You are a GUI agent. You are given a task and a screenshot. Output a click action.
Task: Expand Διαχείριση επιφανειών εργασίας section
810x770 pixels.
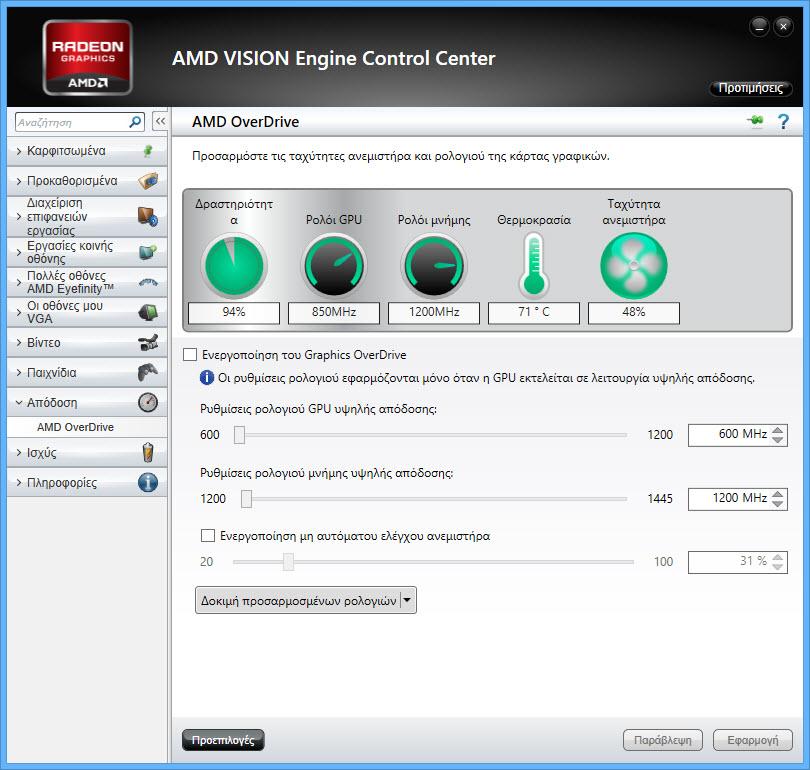19,216
